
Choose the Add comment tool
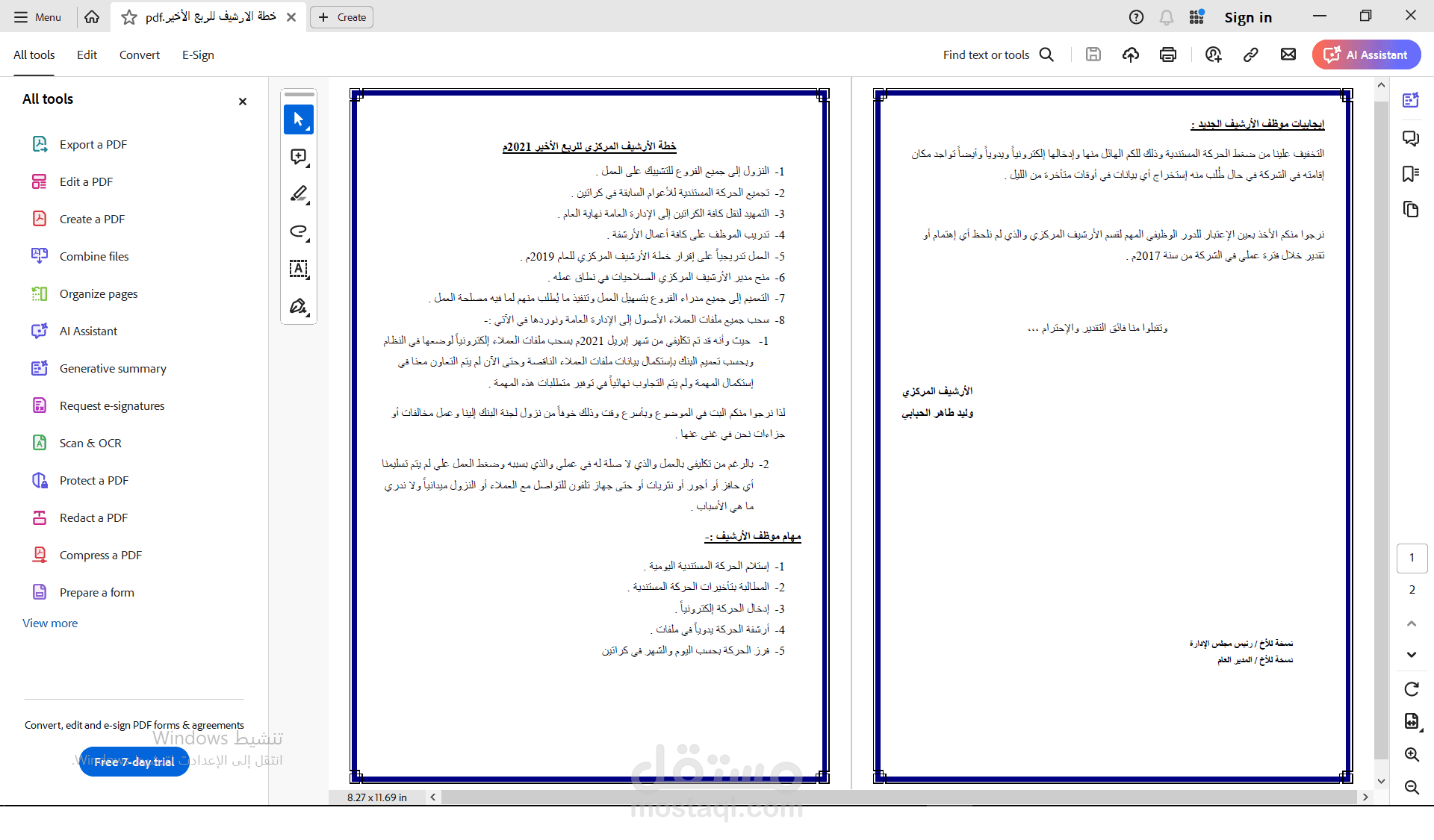pos(299,157)
